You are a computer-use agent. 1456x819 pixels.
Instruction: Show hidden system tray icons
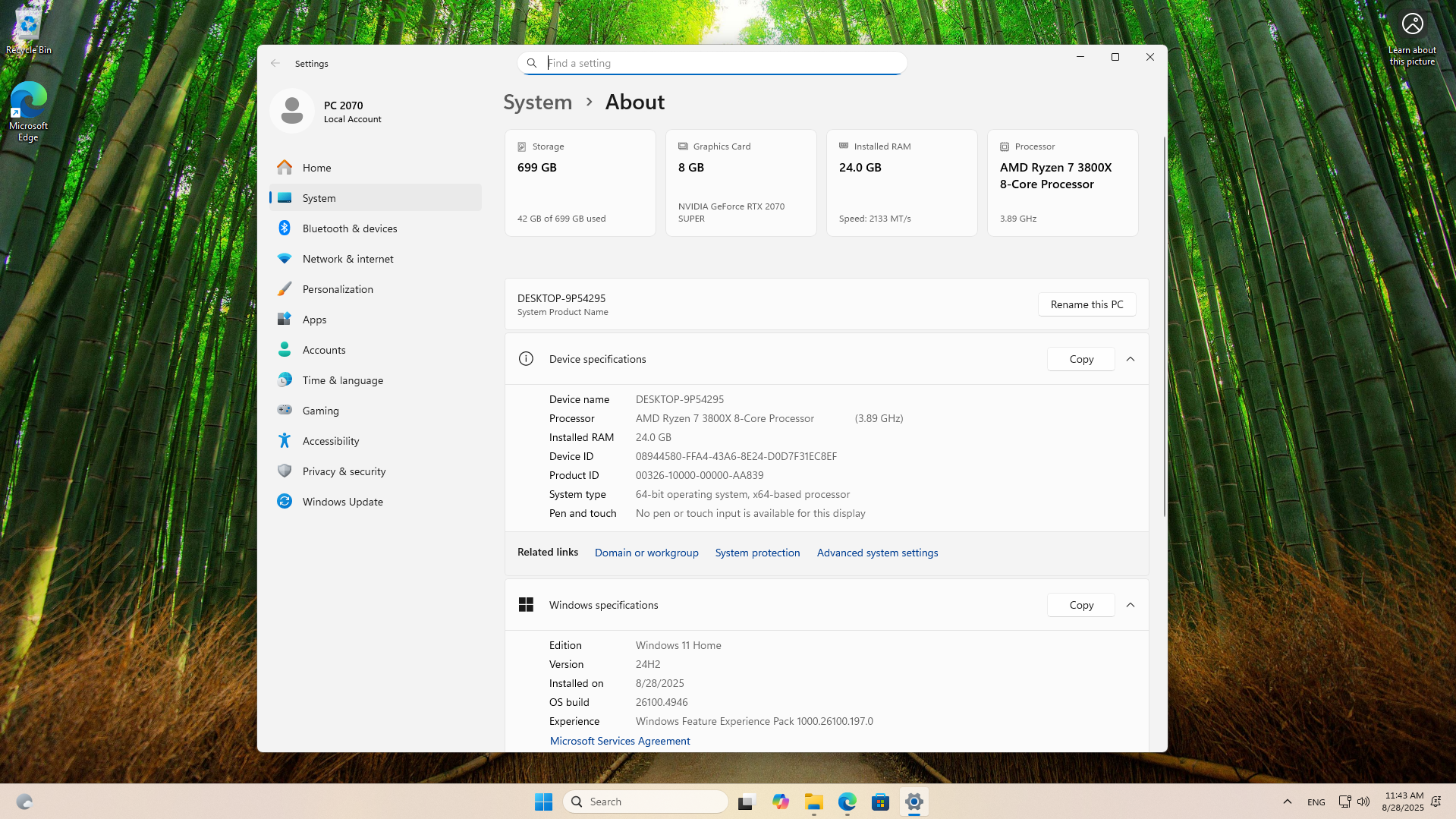click(1288, 802)
